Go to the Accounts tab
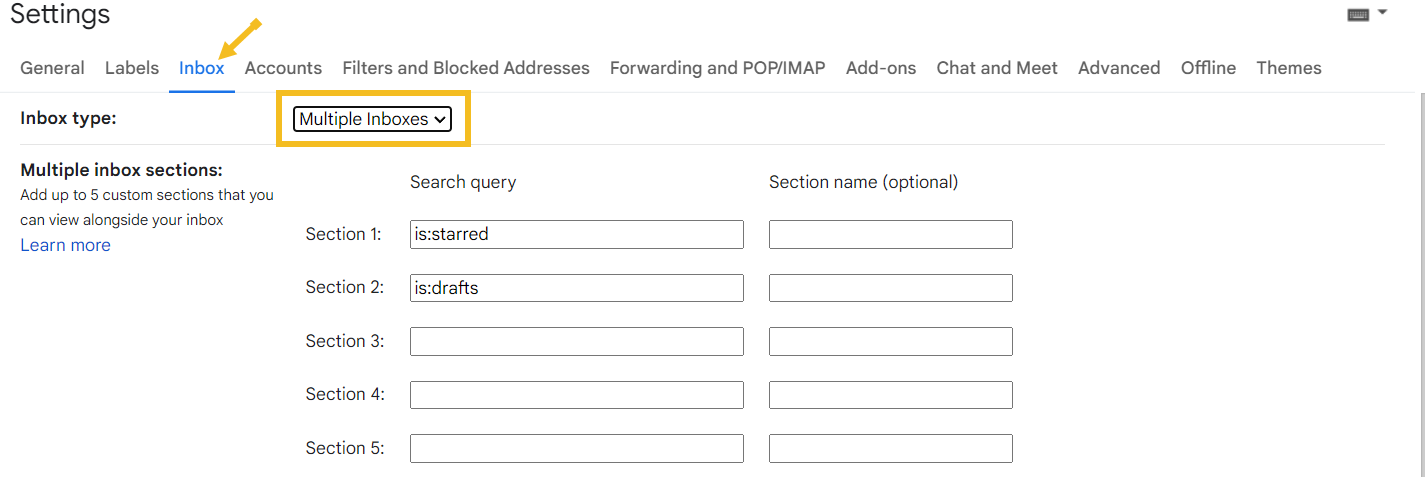This screenshot has width=1425, height=477. coord(283,68)
